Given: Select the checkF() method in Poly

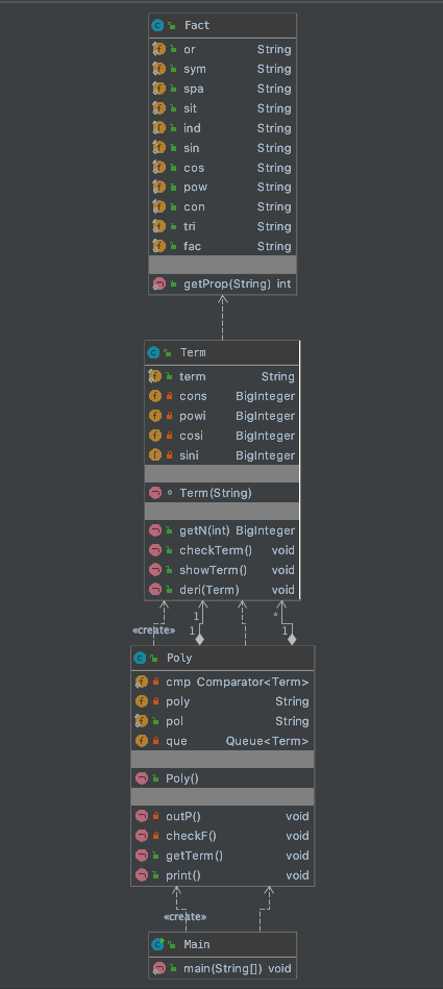Looking at the screenshot, I should pyautogui.click(x=222, y=836).
